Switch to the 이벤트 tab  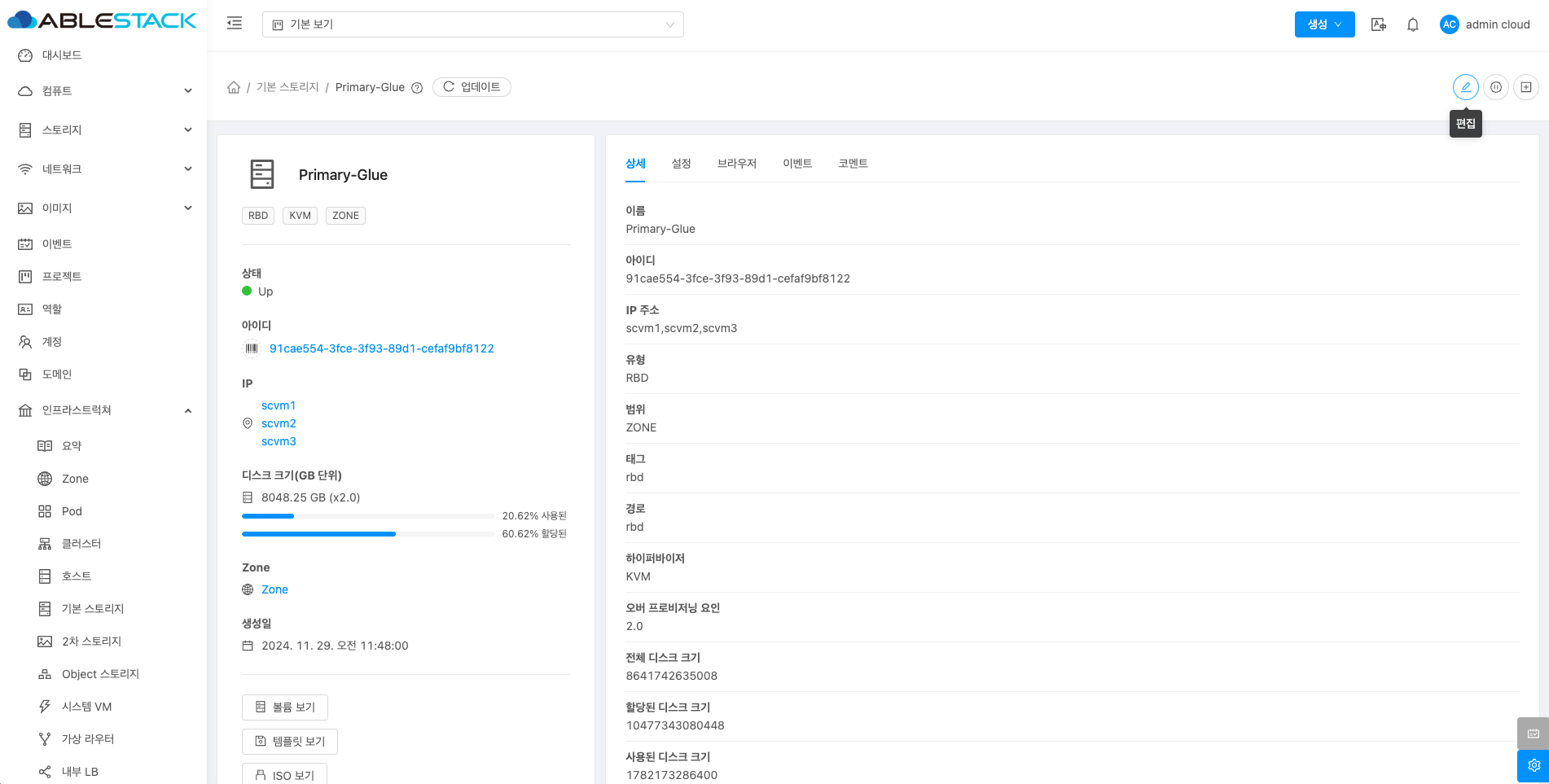[797, 164]
